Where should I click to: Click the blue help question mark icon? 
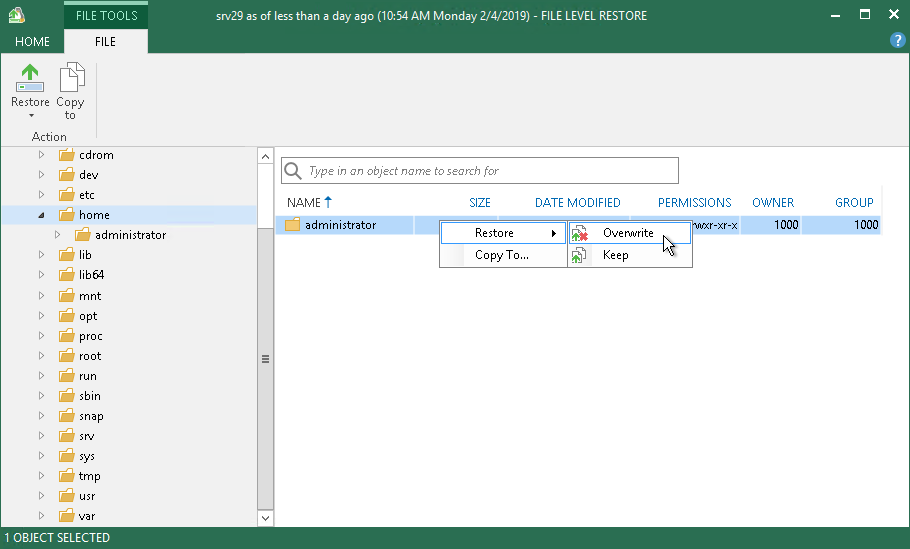[x=897, y=40]
